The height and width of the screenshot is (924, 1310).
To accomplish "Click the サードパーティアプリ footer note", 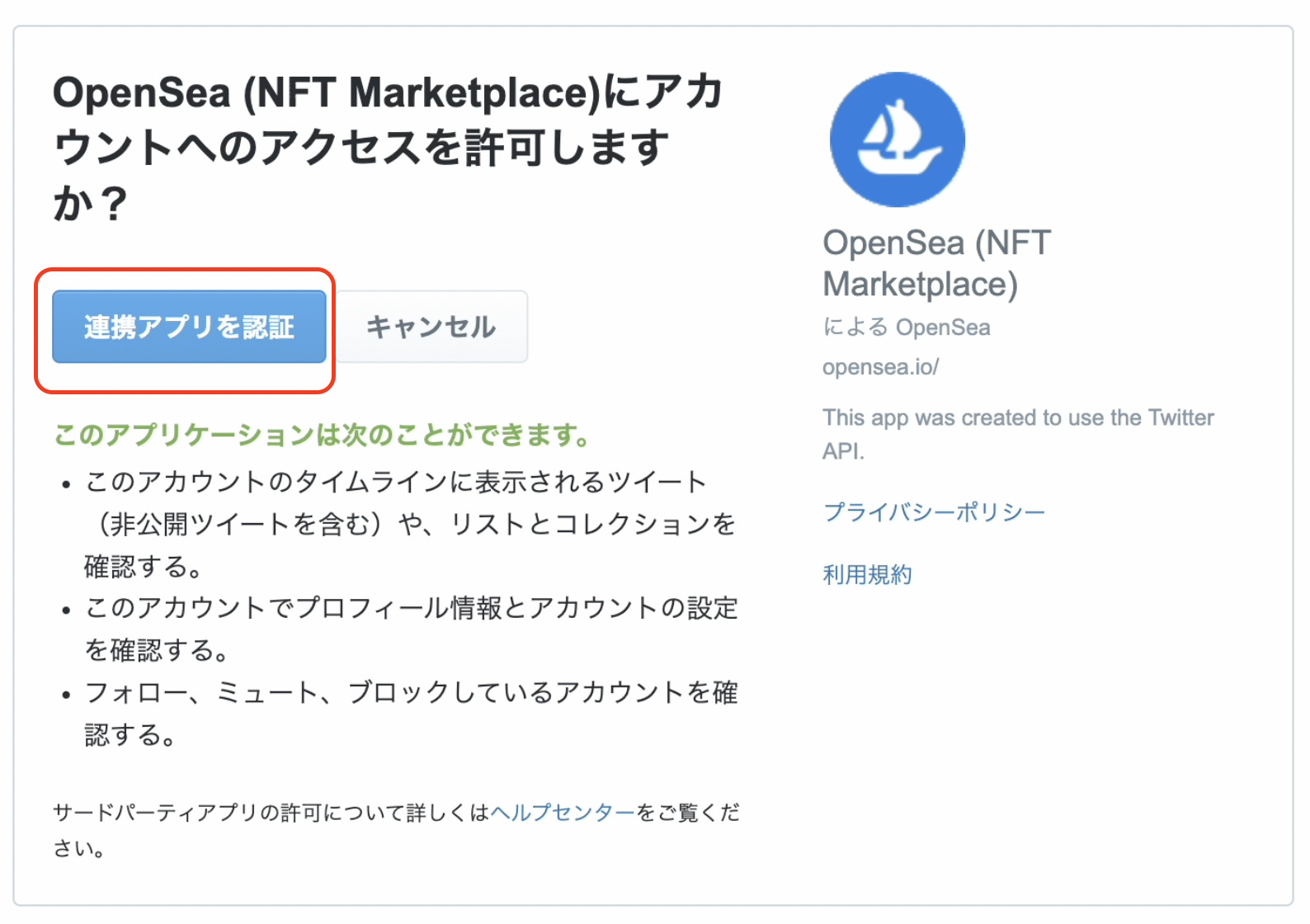I will click(x=396, y=830).
